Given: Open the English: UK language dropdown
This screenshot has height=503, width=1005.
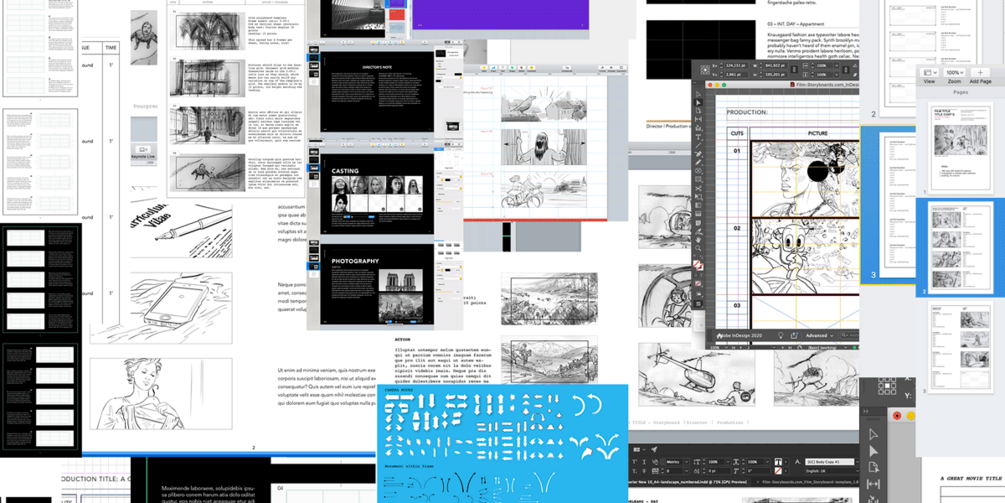Looking at the screenshot, I should pos(833,471).
